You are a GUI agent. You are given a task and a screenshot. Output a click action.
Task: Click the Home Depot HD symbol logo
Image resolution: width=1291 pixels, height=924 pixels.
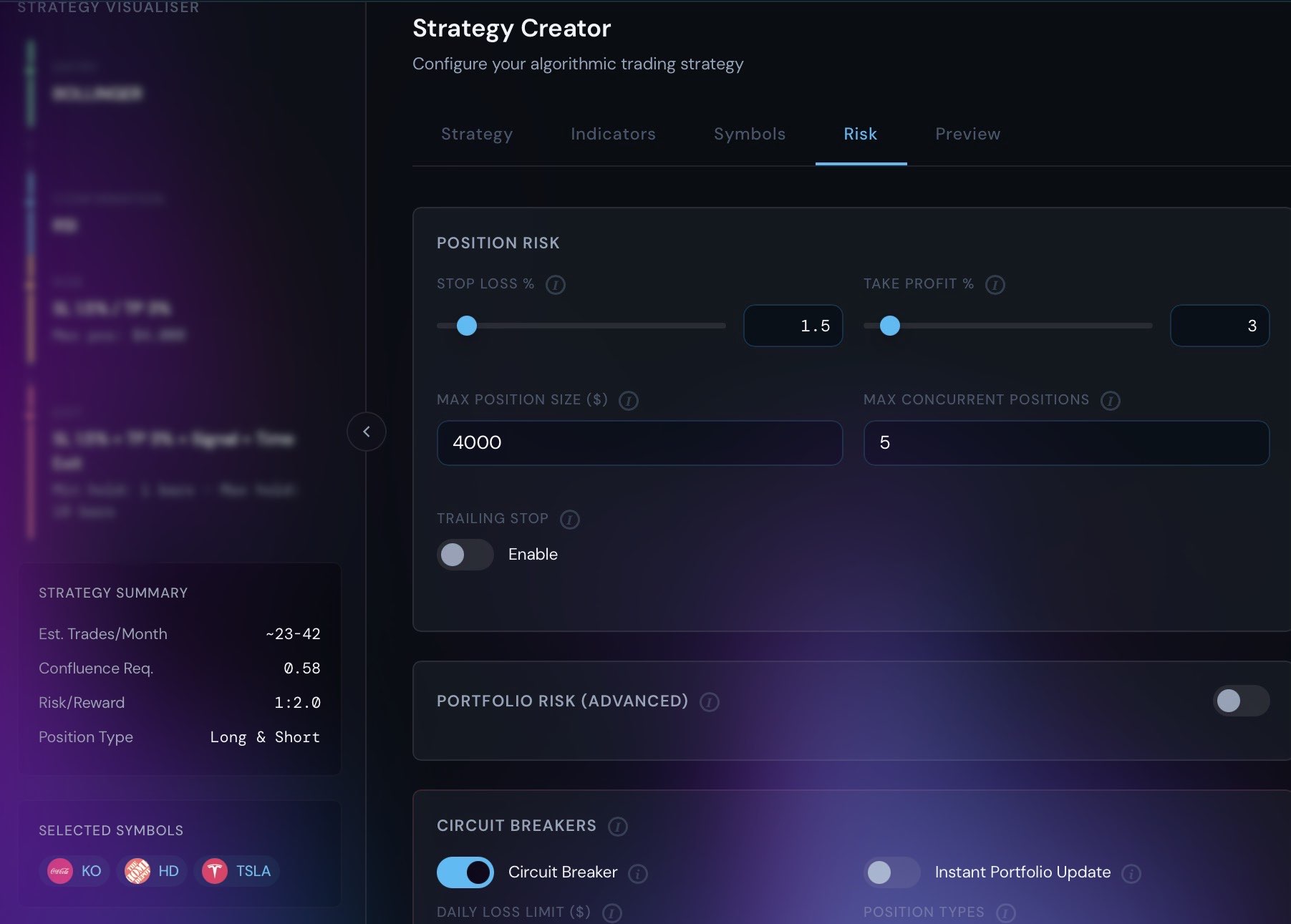[137, 871]
